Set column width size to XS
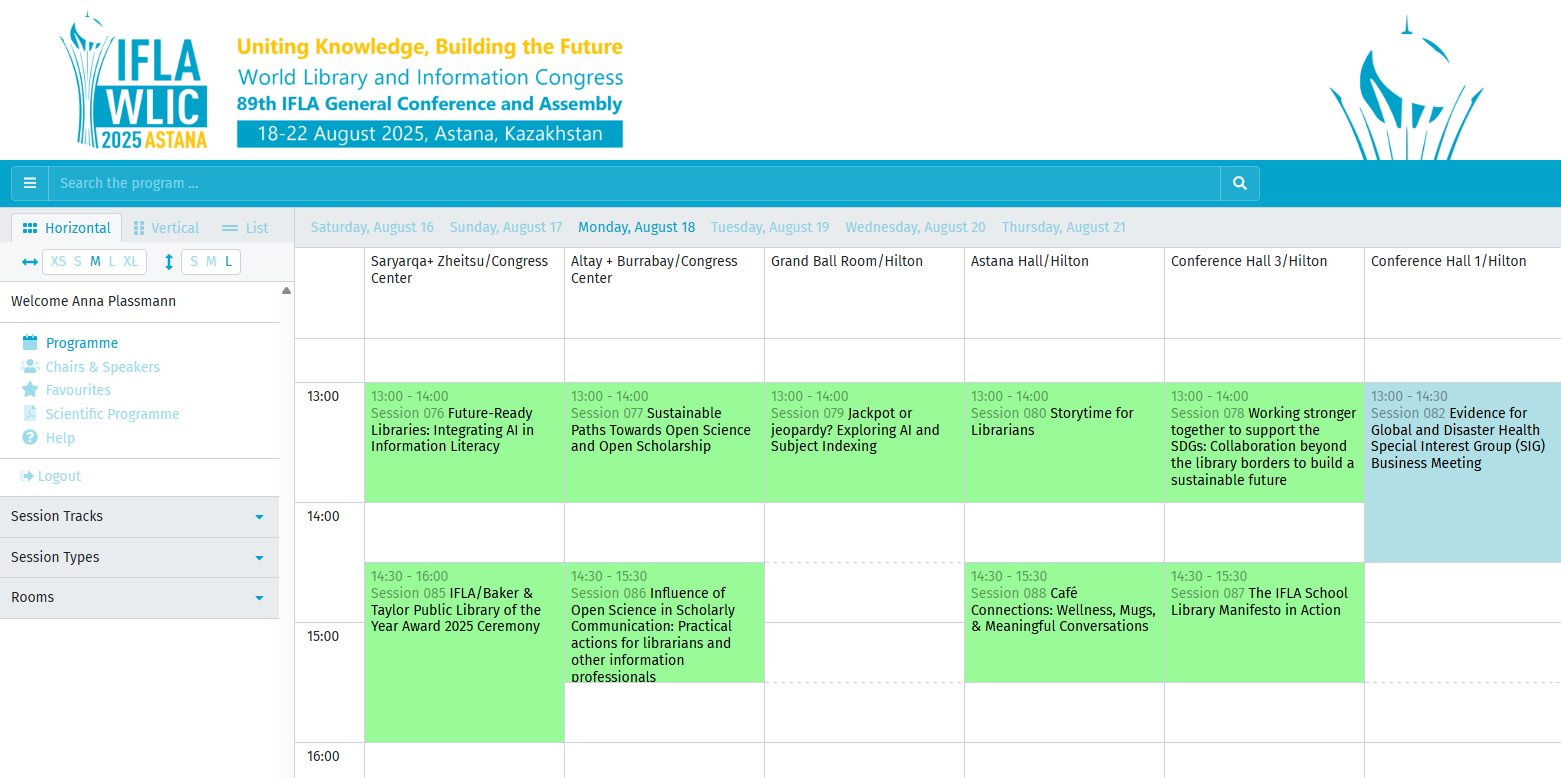1561x778 pixels. tap(58, 262)
